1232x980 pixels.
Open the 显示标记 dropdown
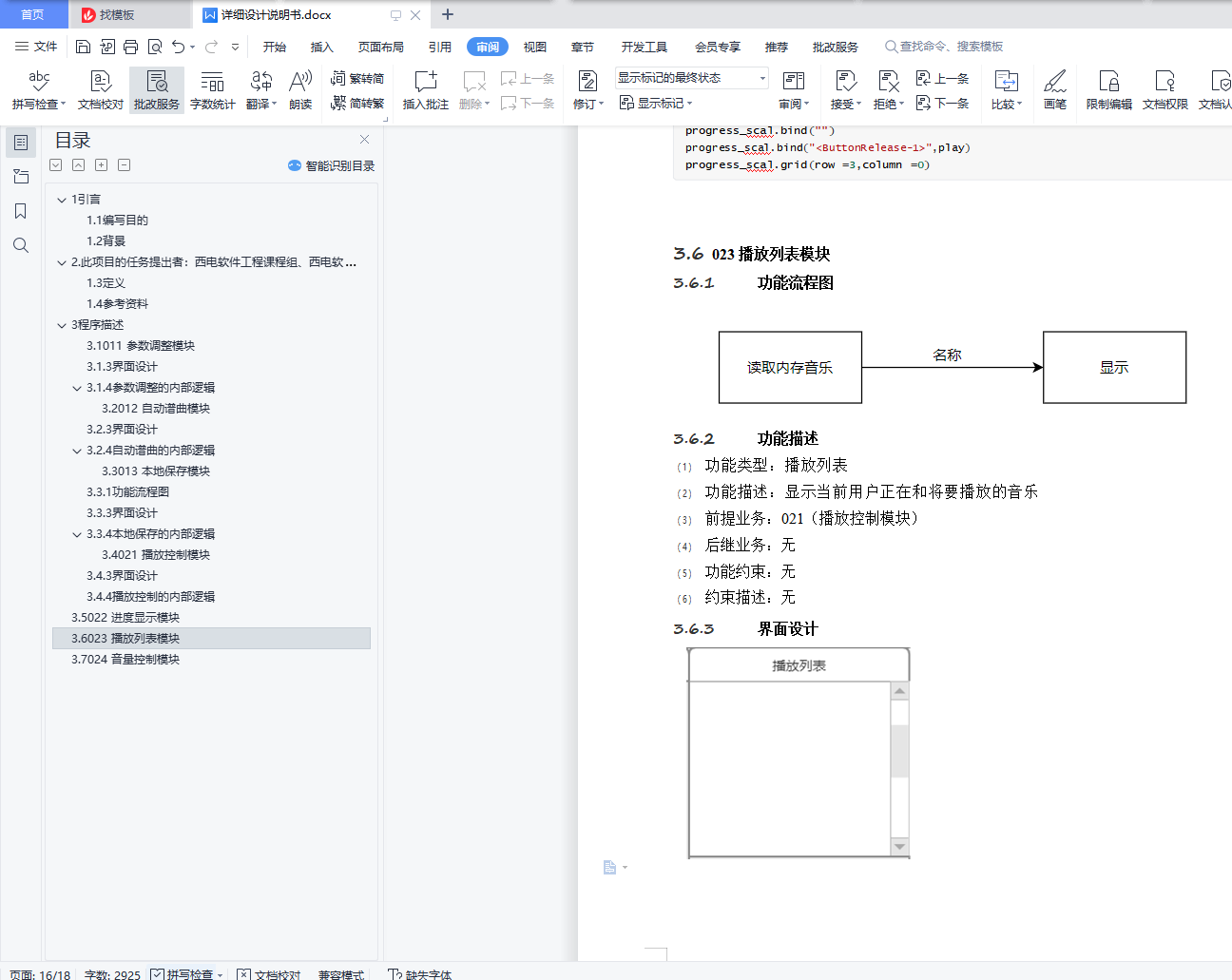[x=656, y=103]
